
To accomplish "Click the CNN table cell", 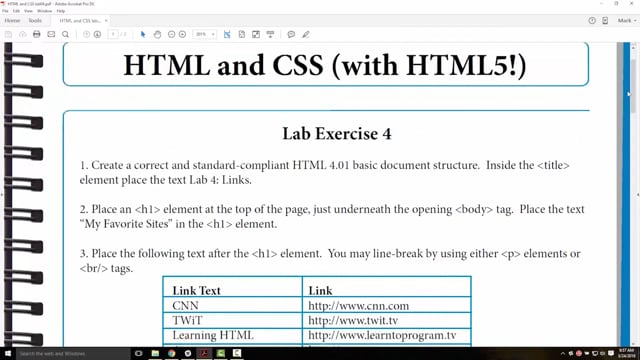I will coord(233,305).
